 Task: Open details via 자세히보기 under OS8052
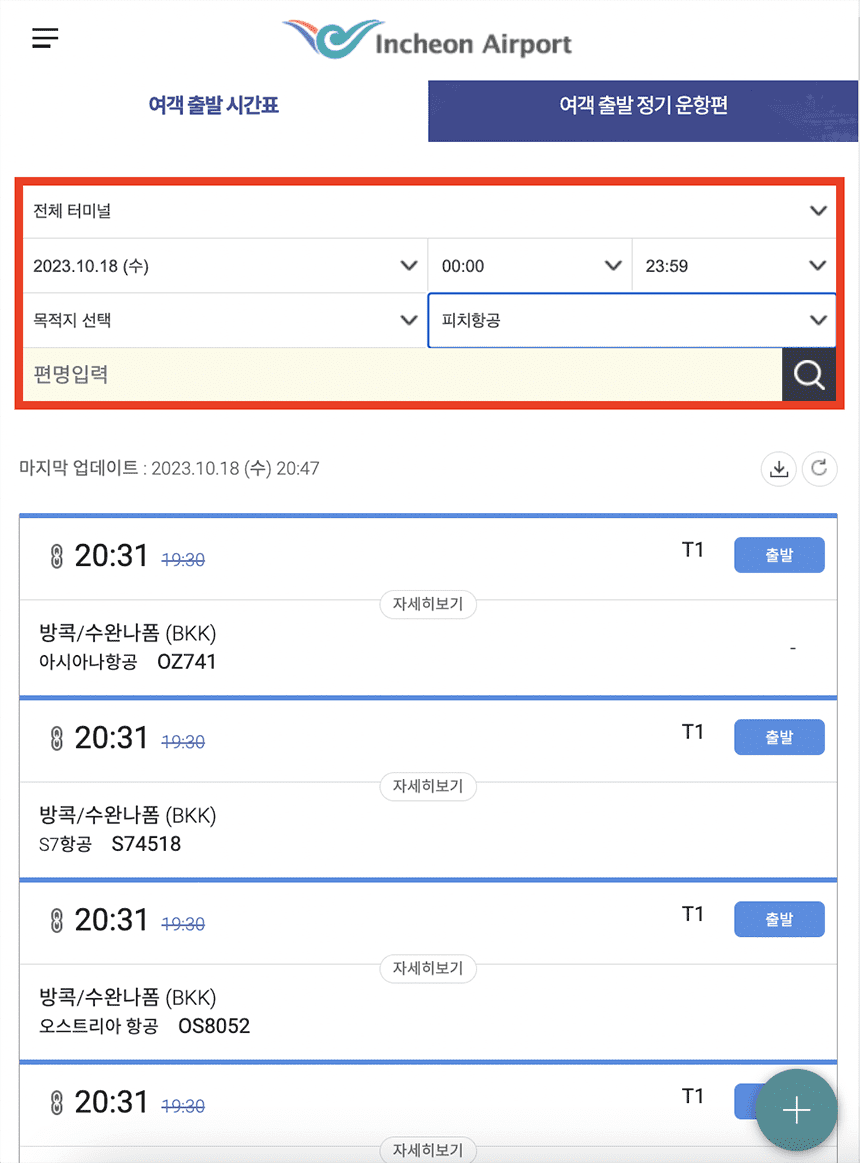tap(428, 969)
